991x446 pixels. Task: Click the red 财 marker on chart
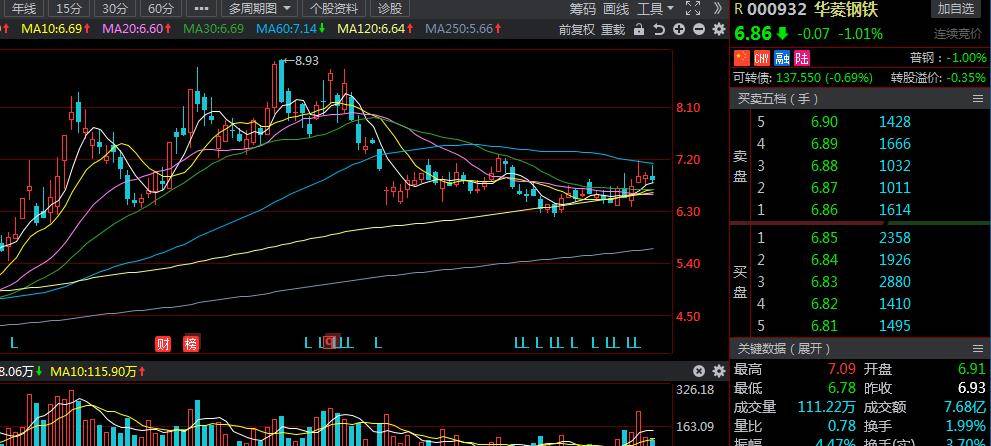tap(163, 344)
